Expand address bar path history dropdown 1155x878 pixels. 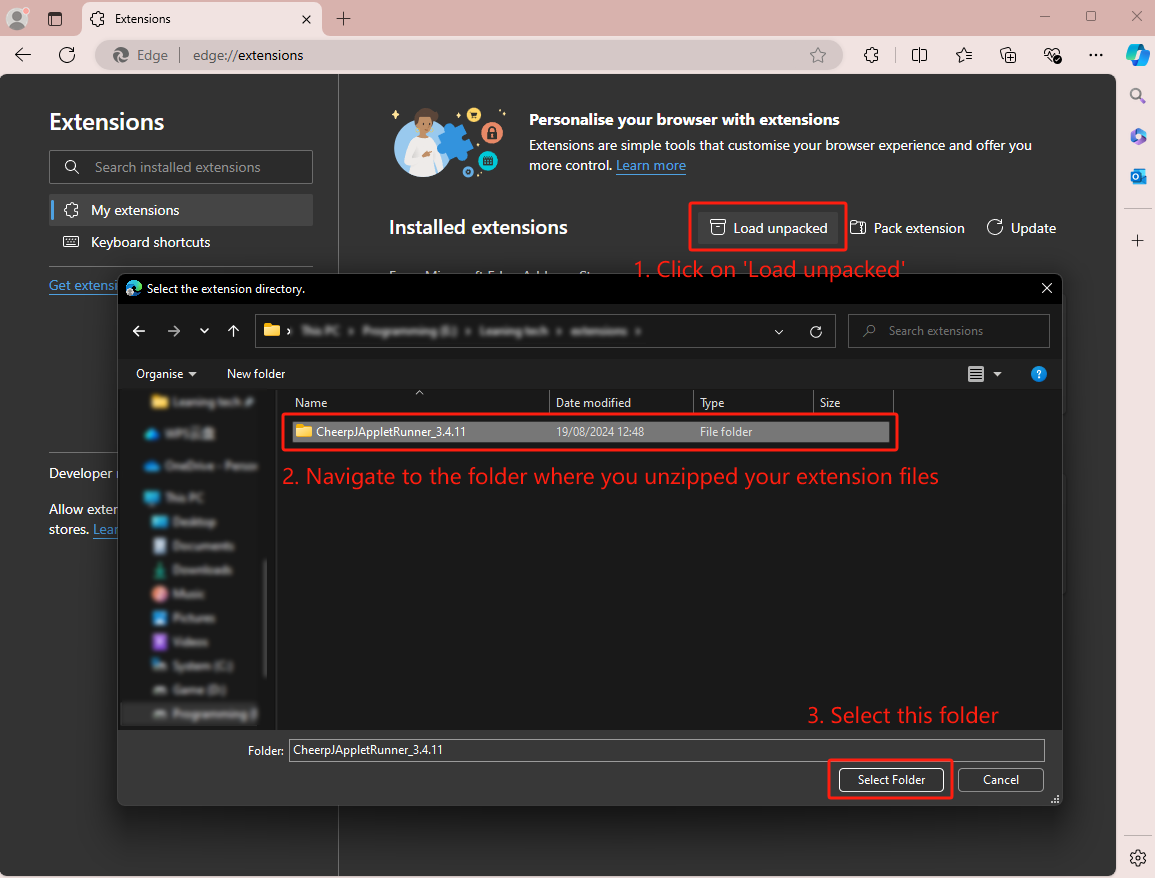(x=779, y=331)
